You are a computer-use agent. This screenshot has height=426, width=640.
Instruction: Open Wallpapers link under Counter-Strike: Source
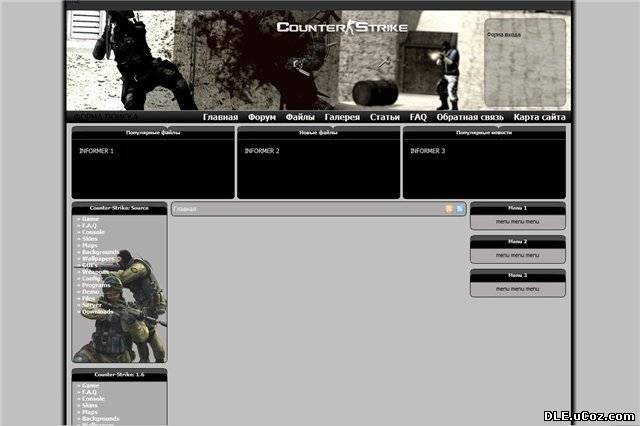98,259
